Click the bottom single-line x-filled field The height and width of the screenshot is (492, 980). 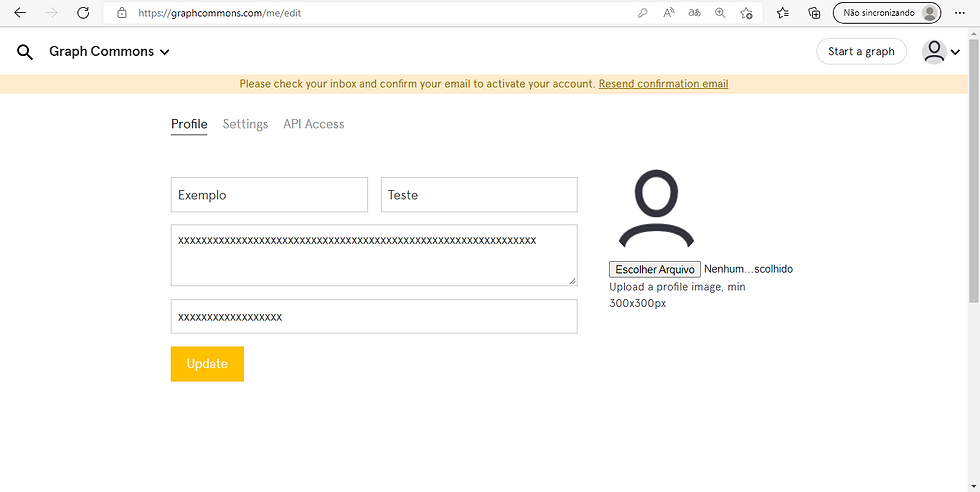pos(374,316)
